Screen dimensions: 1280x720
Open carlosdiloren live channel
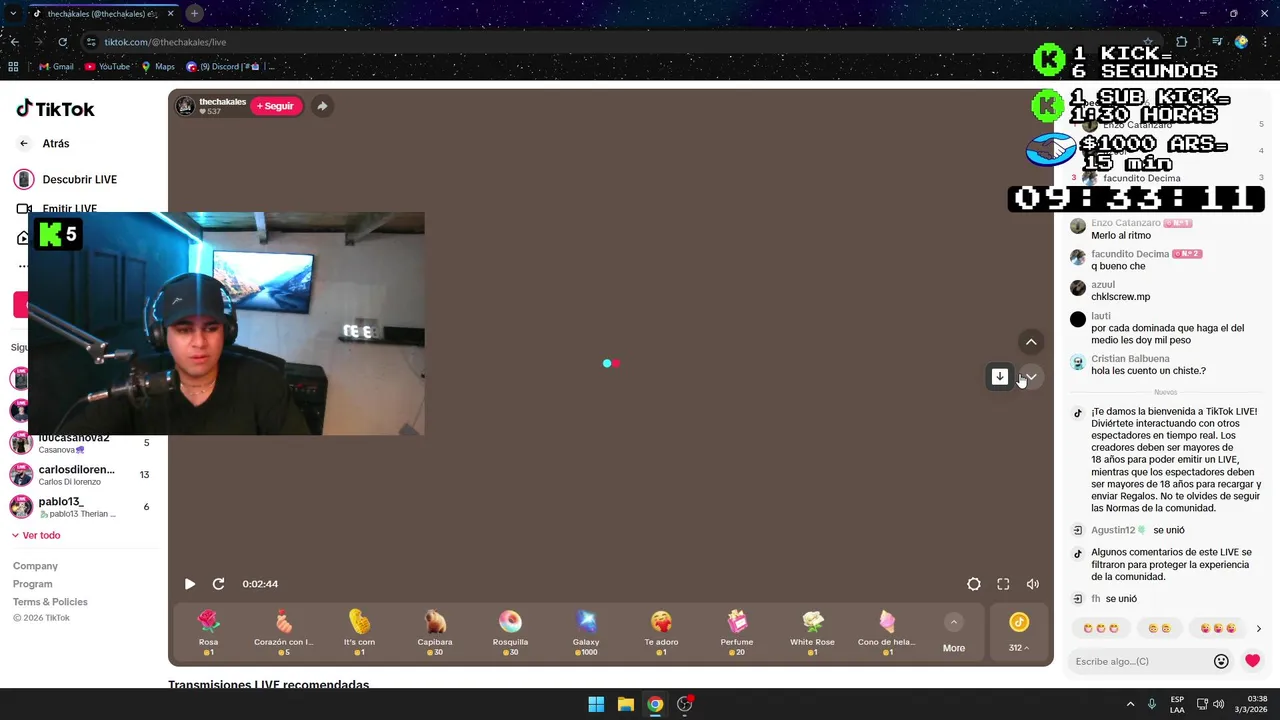[80, 475]
